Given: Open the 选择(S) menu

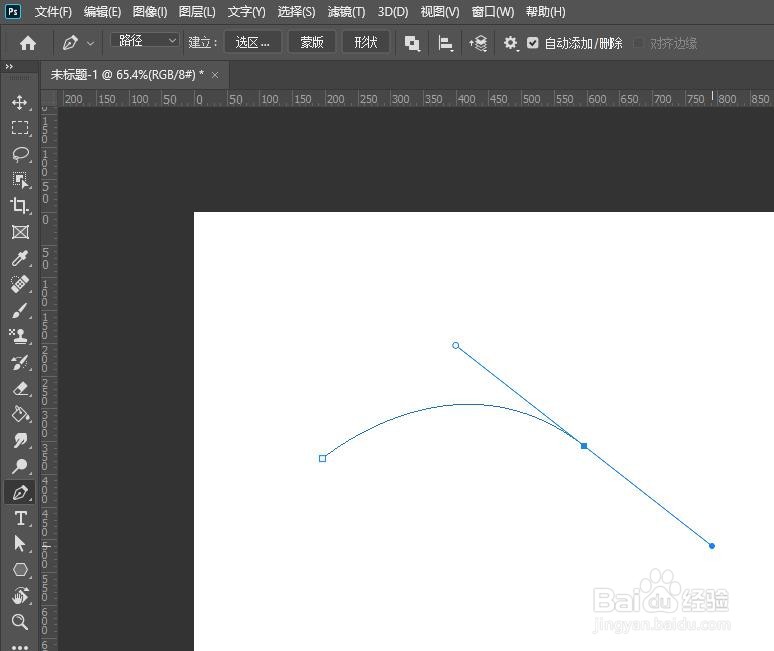Looking at the screenshot, I should 296,11.
